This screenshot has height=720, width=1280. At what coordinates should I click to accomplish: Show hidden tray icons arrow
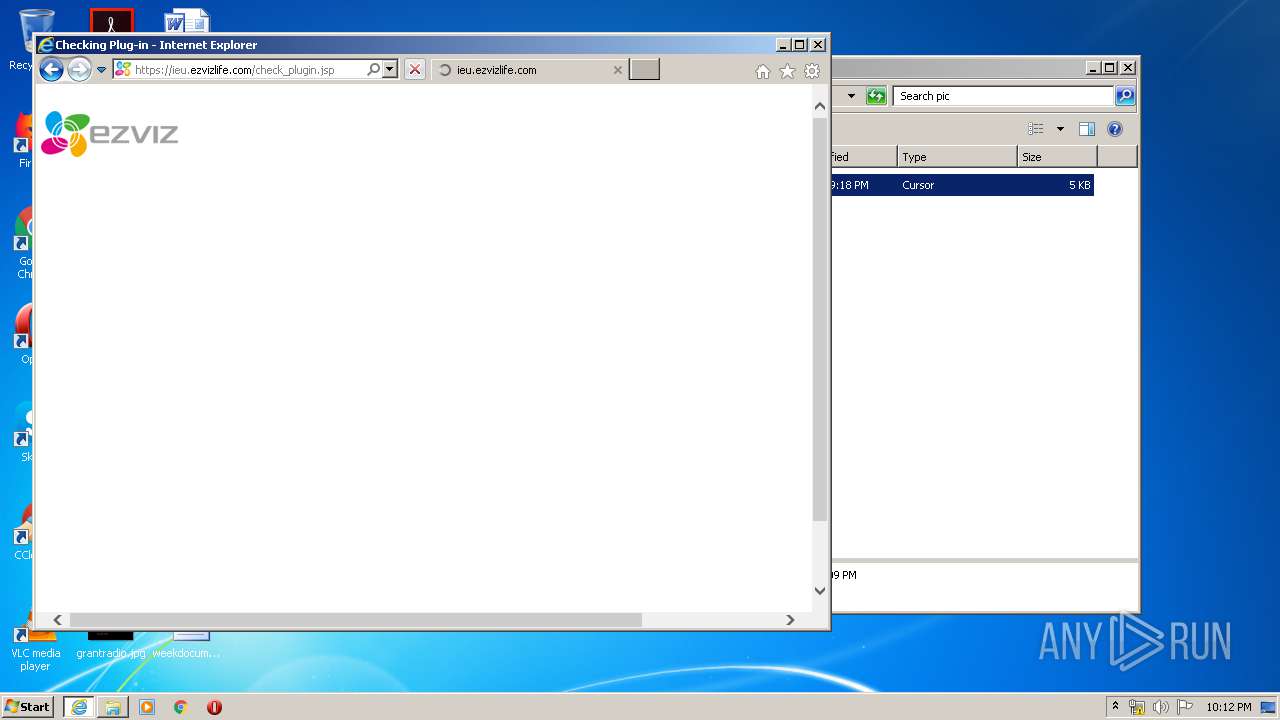pos(1115,706)
